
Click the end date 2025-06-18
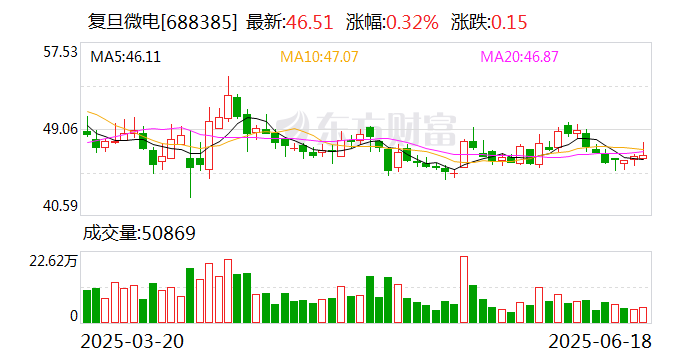600,341
